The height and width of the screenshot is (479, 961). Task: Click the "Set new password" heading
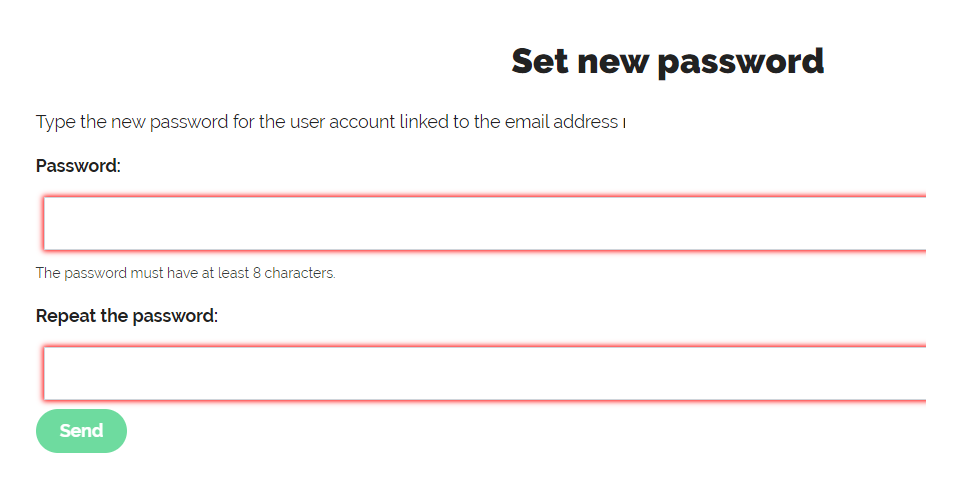pyautogui.click(x=667, y=61)
